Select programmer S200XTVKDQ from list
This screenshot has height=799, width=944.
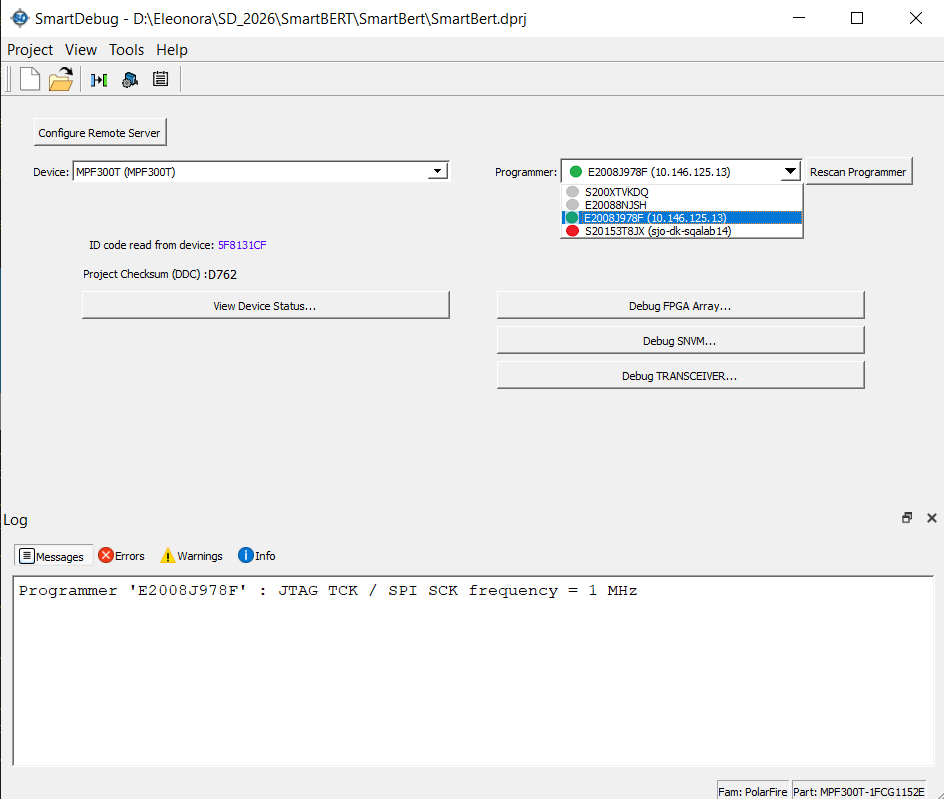[x=682, y=192]
